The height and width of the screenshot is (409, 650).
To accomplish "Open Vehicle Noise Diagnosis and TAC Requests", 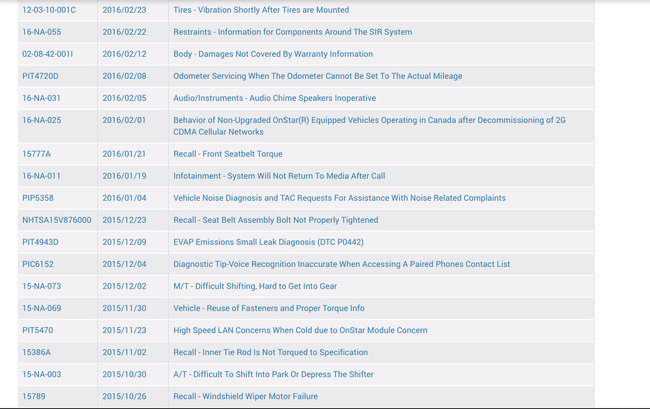I will 340,198.
